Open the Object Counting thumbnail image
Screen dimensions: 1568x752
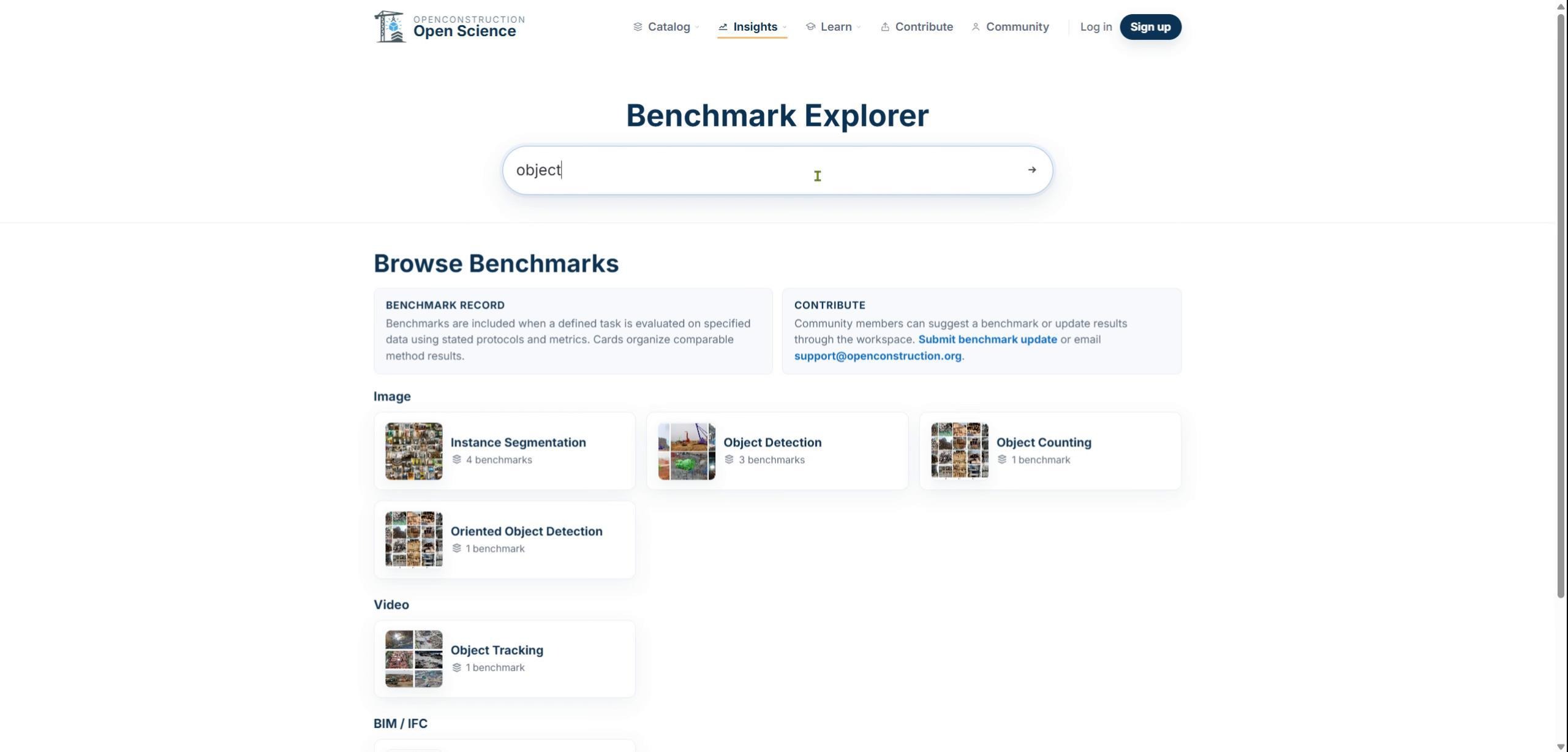pos(959,451)
